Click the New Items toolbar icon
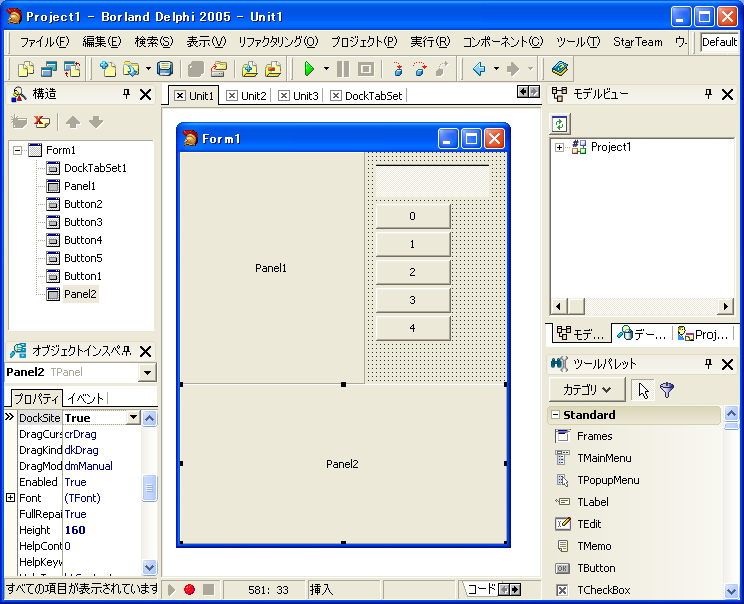This screenshot has width=744, height=604. 108,69
